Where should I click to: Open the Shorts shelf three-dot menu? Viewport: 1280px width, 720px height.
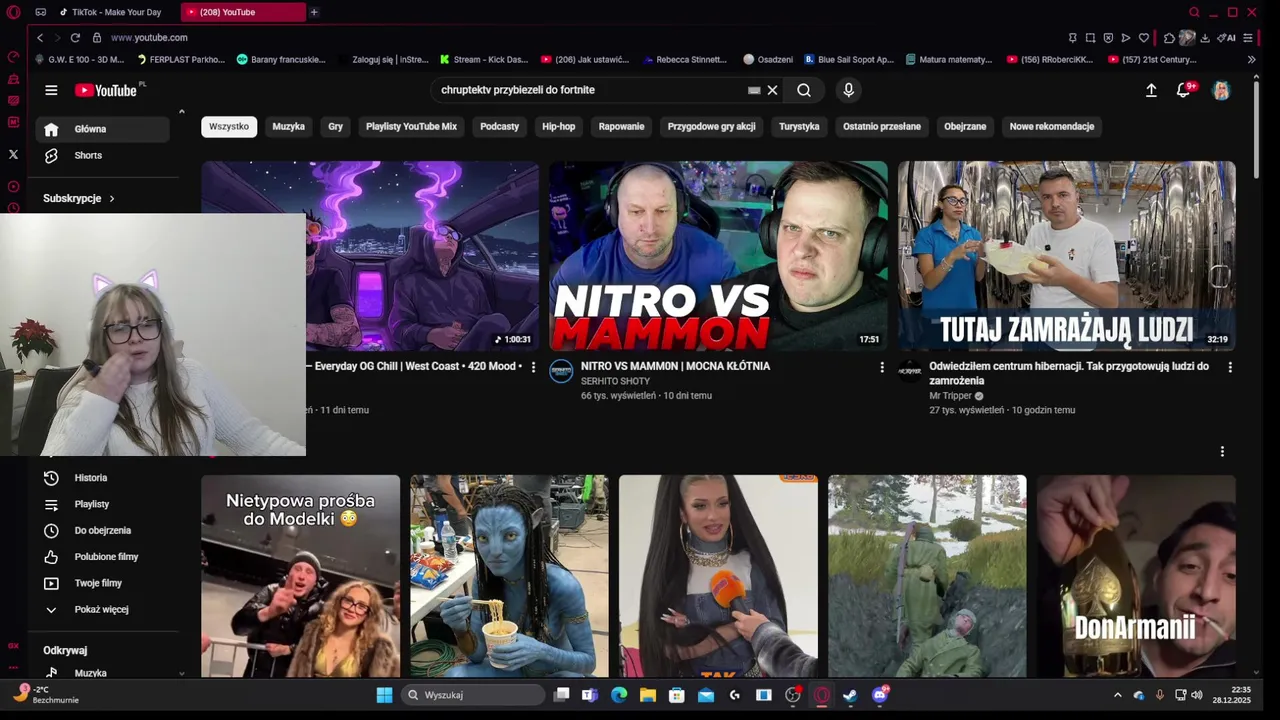click(x=1222, y=452)
